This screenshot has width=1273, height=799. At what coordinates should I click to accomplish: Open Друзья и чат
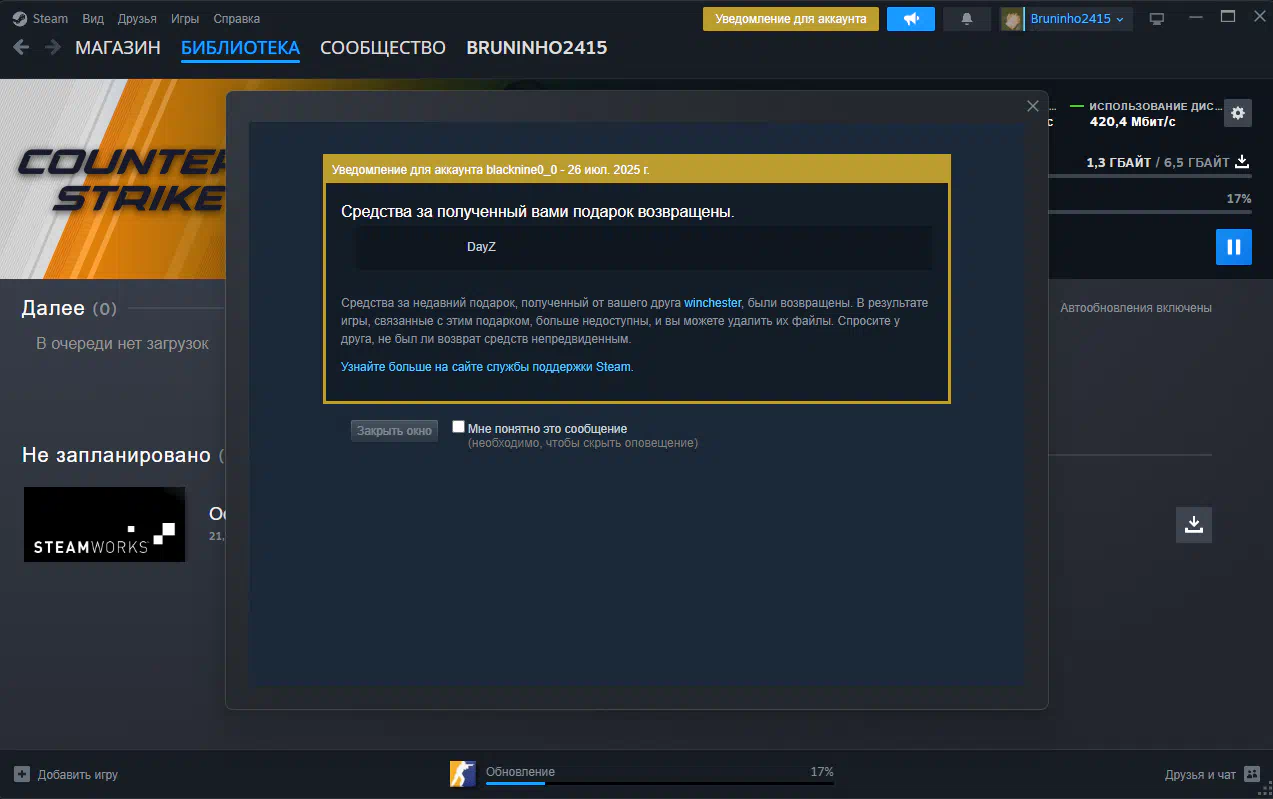pyautogui.click(x=1200, y=775)
